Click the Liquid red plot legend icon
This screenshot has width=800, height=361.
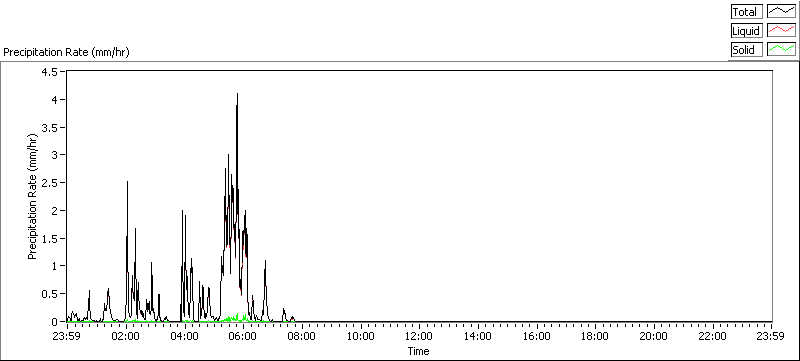tap(781, 31)
